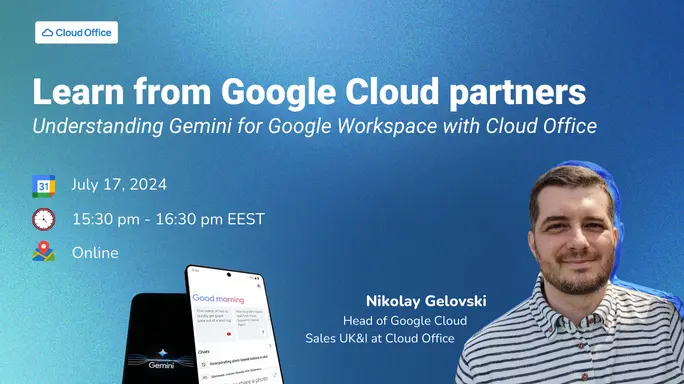This screenshot has width=684, height=384.
Task: Tap the Maps icon in second suggestion card
Action: point(263,332)
